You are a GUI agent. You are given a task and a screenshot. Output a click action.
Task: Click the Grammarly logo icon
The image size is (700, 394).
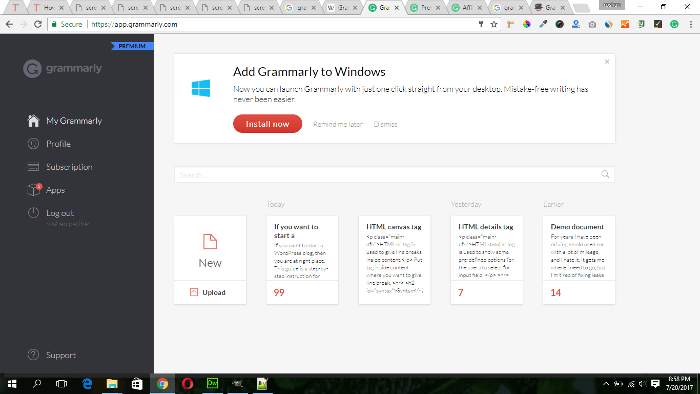[x=32, y=69]
